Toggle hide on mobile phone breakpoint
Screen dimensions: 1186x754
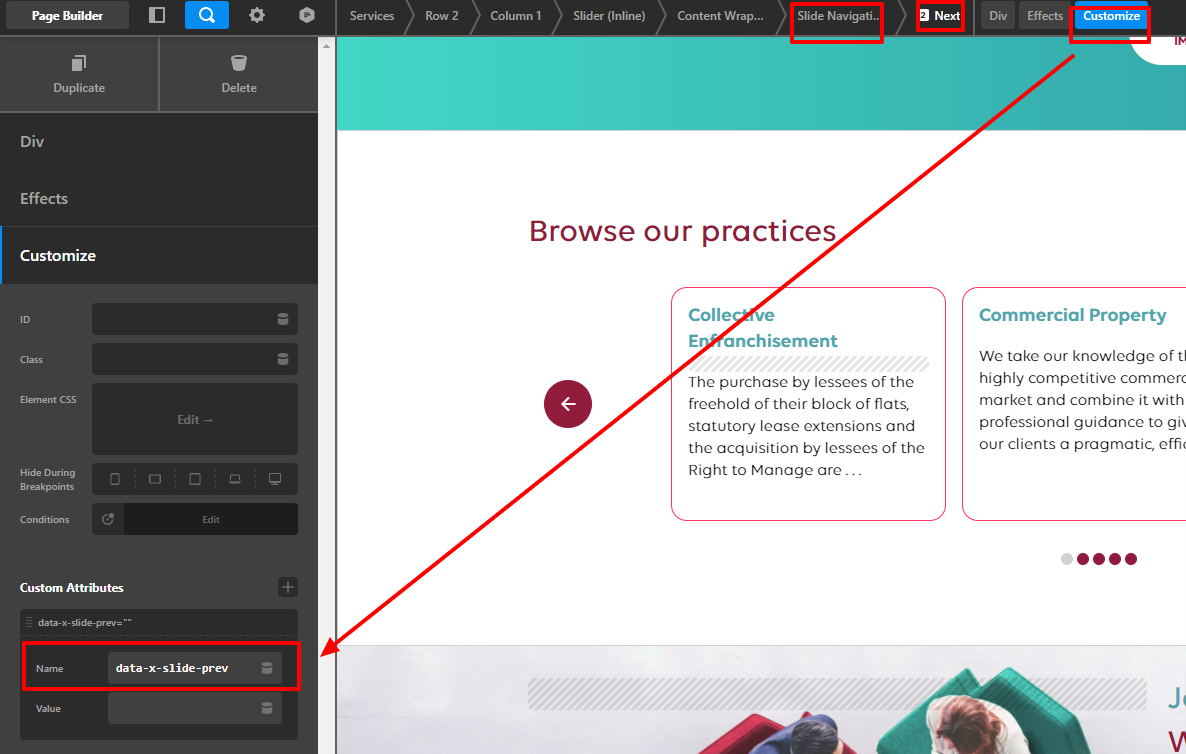[x=115, y=479]
